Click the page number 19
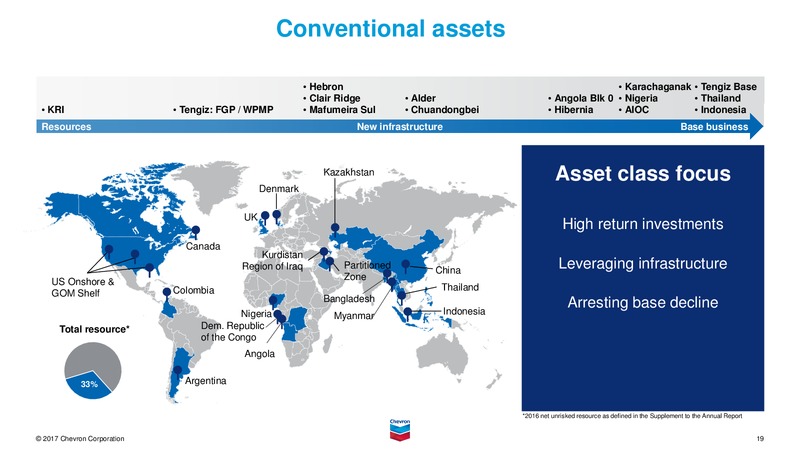 point(760,438)
